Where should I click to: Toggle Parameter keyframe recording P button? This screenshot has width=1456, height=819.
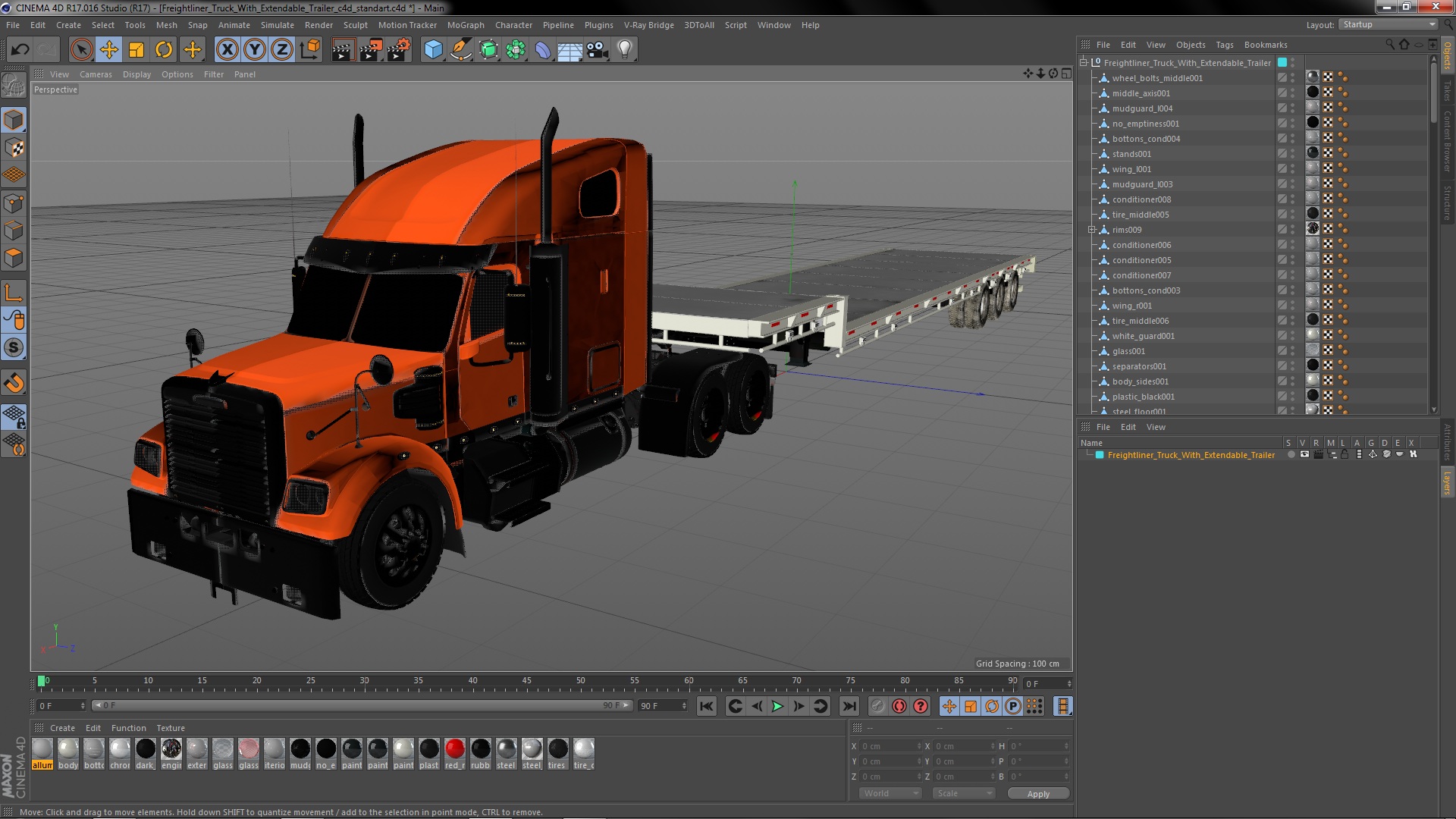[1013, 706]
